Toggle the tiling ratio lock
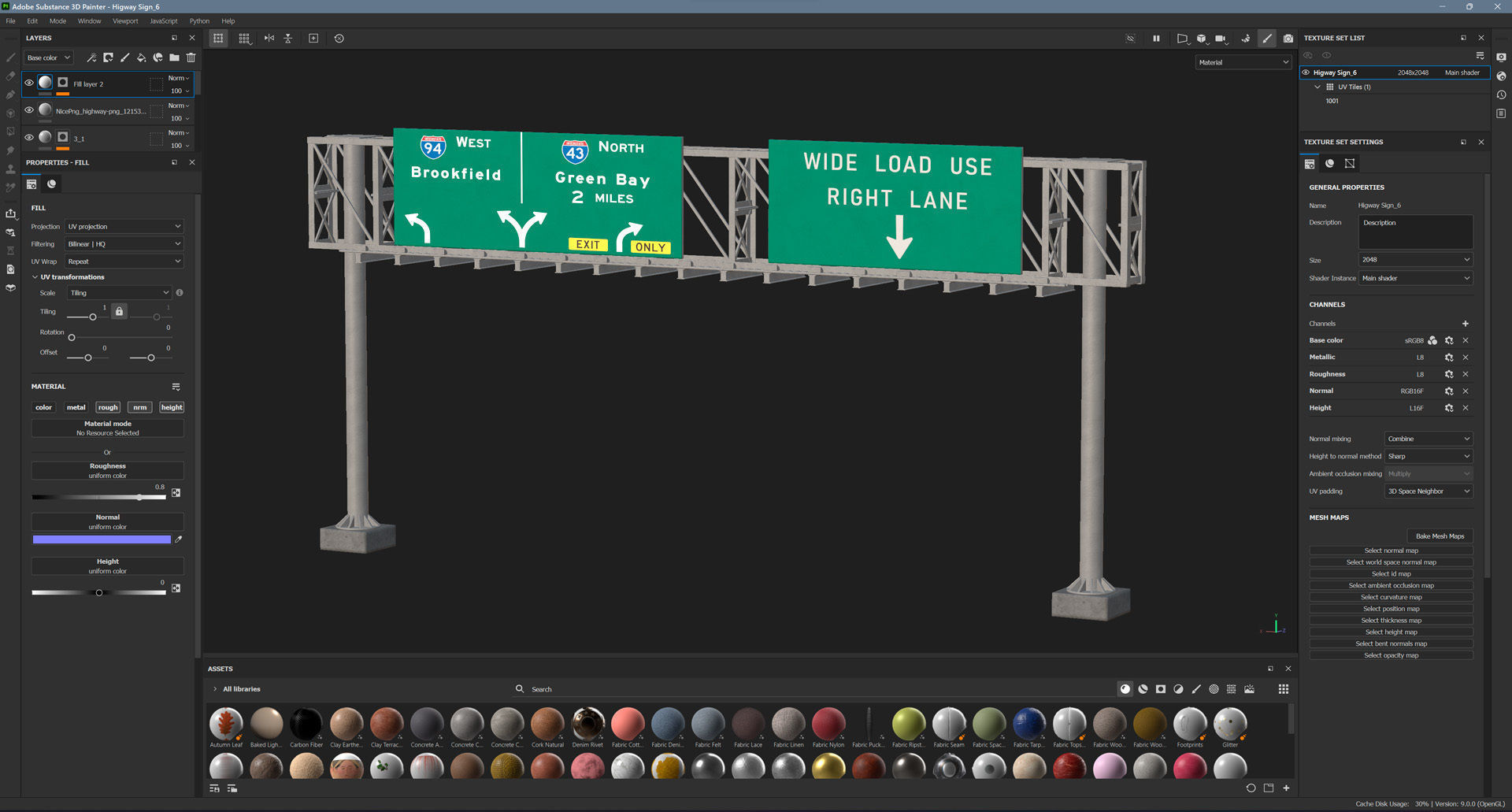The height and width of the screenshot is (812, 1512). [x=119, y=311]
